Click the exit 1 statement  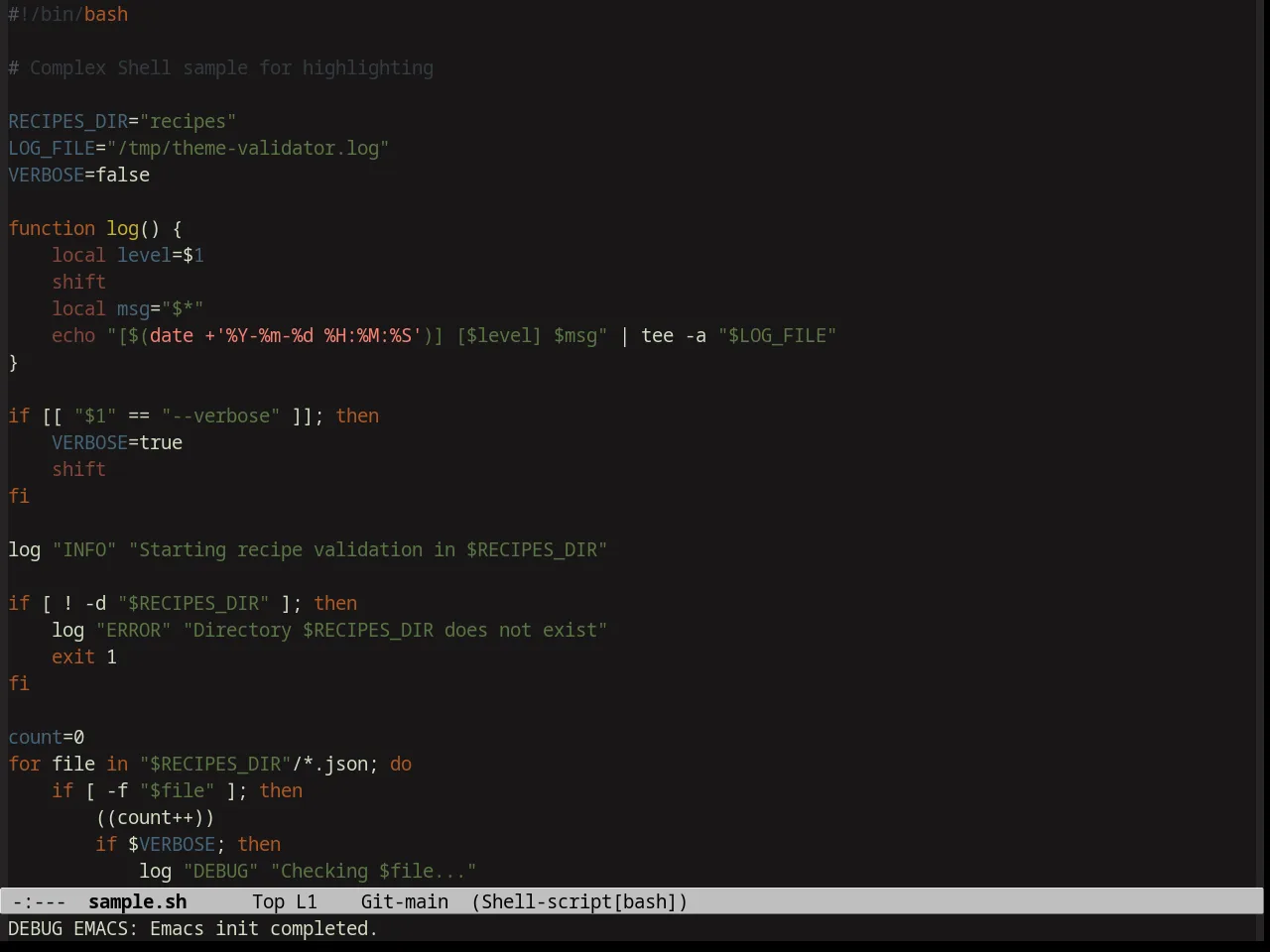click(x=84, y=657)
